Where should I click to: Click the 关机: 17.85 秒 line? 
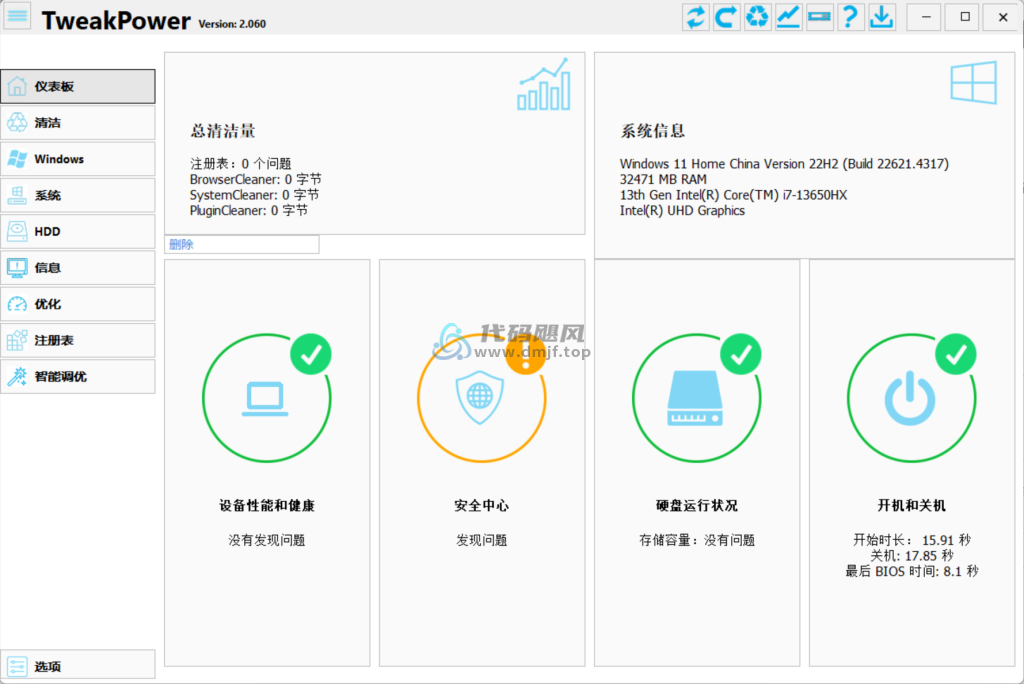tap(912, 556)
